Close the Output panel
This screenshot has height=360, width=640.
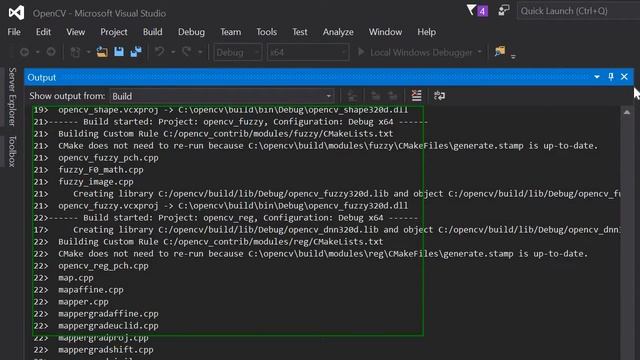(x=624, y=77)
